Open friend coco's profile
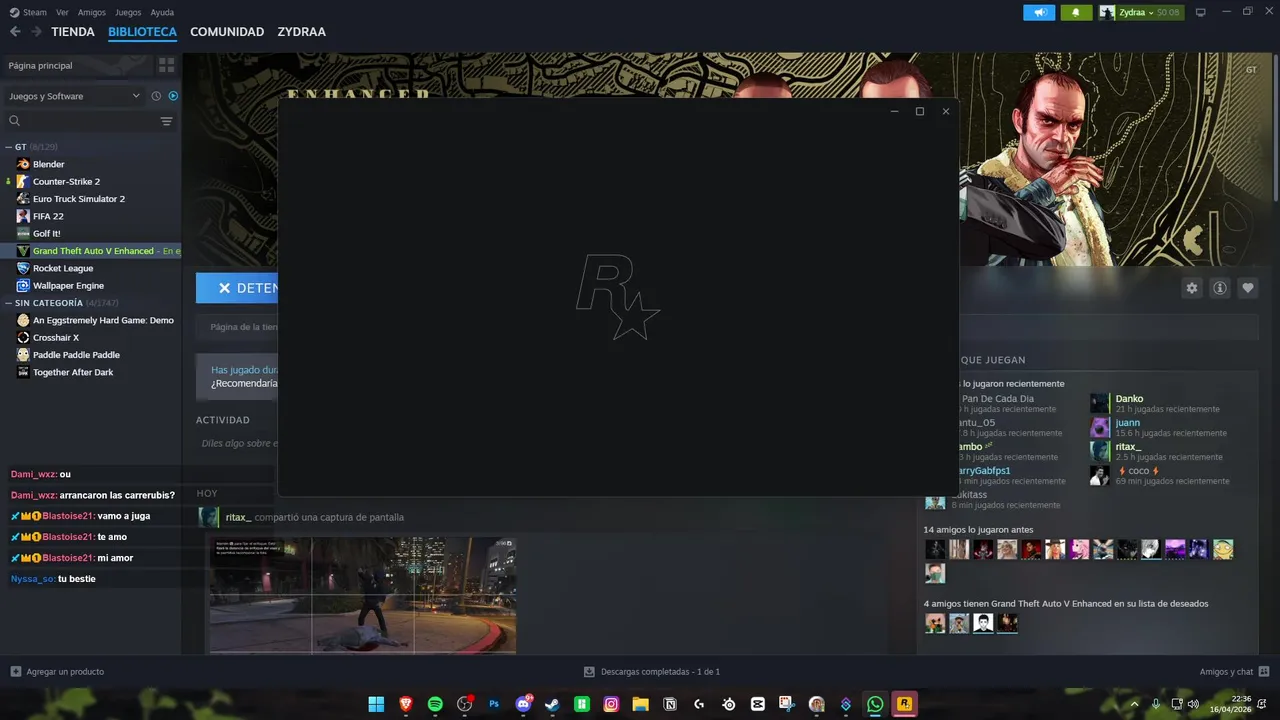Image resolution: width=1280 pixels, height=720 pixels. [1139, 471]
